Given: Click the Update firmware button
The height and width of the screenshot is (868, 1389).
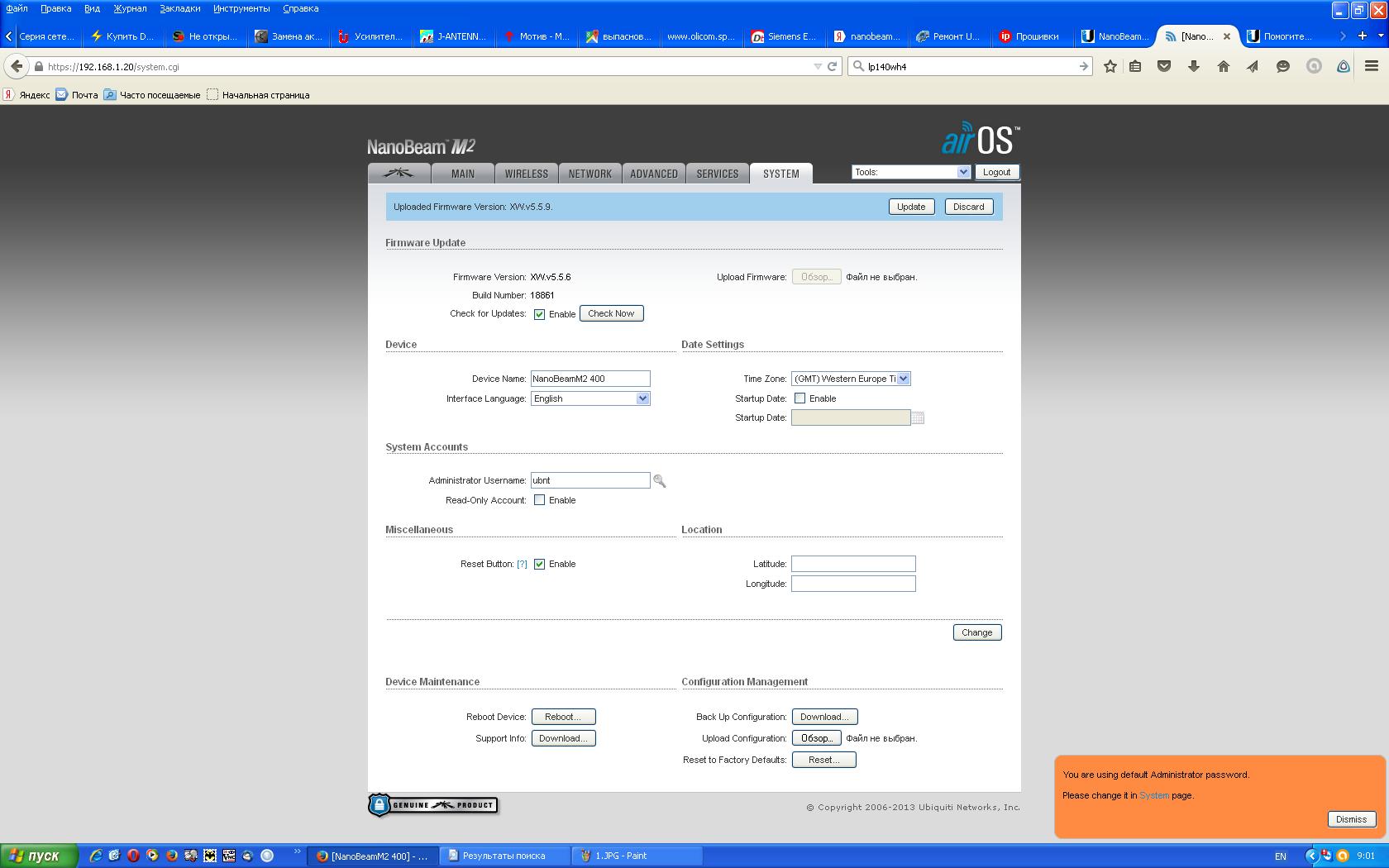Looking at the screenshot, I should [x=911, y=207].
